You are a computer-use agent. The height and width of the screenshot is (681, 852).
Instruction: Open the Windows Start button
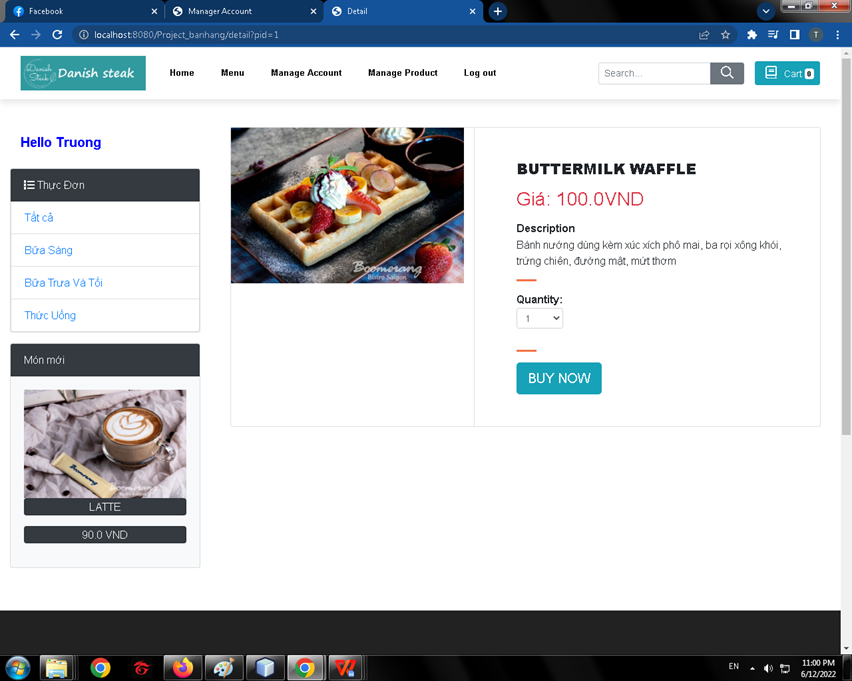[x=17, y=667]
